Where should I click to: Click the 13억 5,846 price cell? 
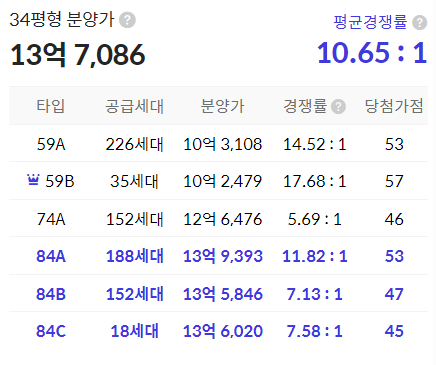(x=223, y=294)
